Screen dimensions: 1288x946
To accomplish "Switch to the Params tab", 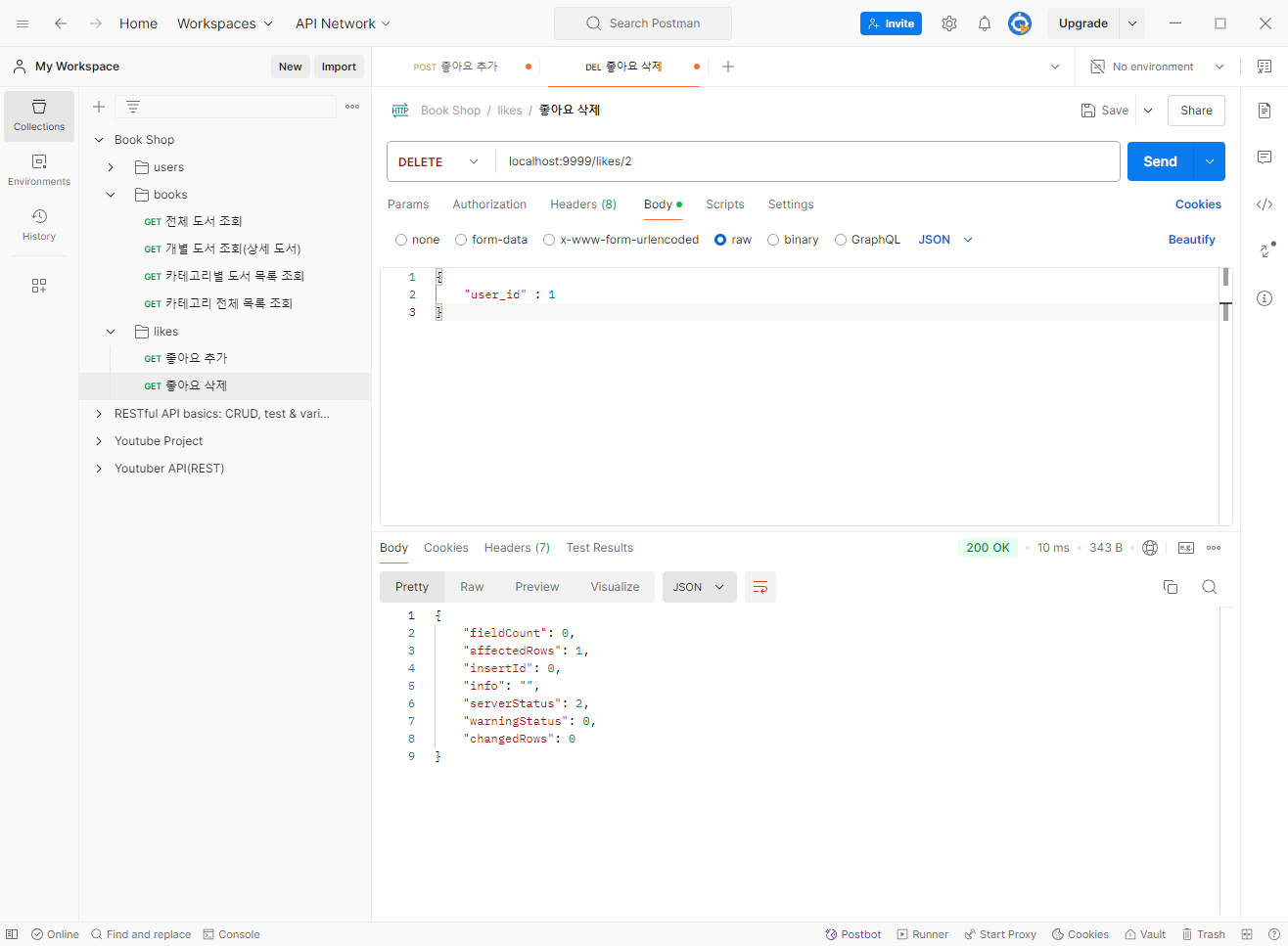I will (x=408, y=204).
